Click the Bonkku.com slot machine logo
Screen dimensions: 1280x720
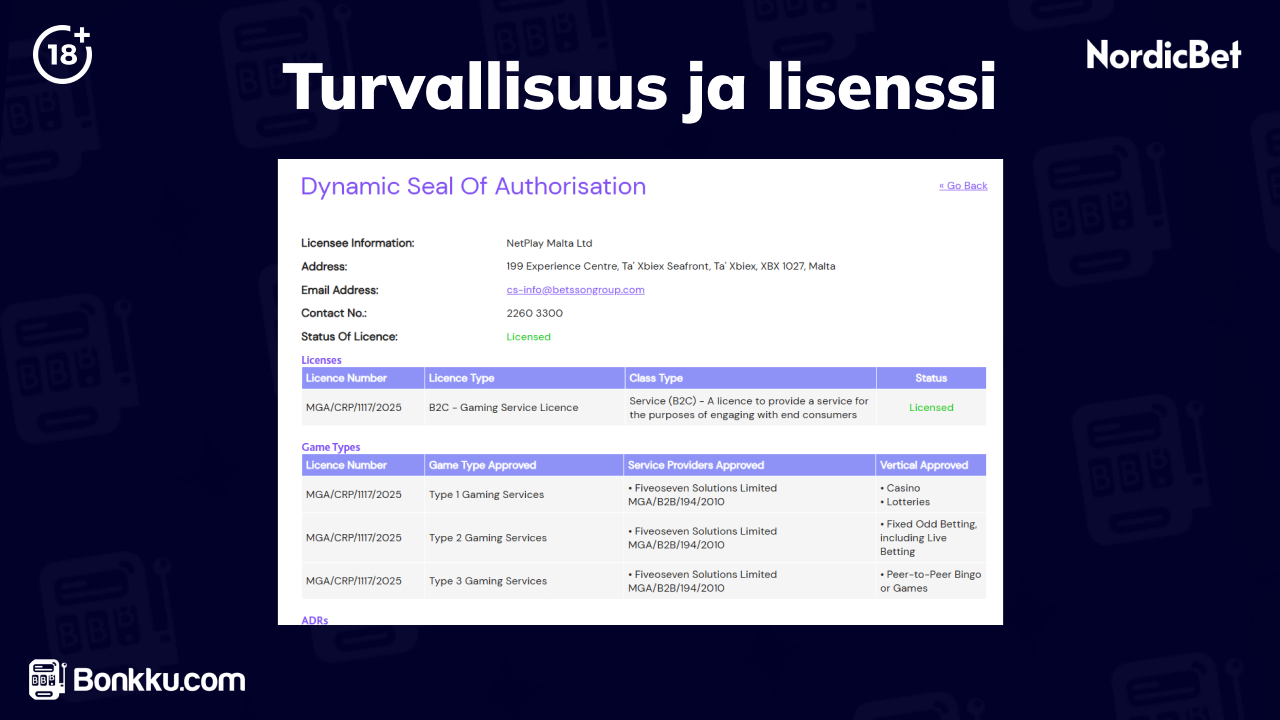coord(137,680)
